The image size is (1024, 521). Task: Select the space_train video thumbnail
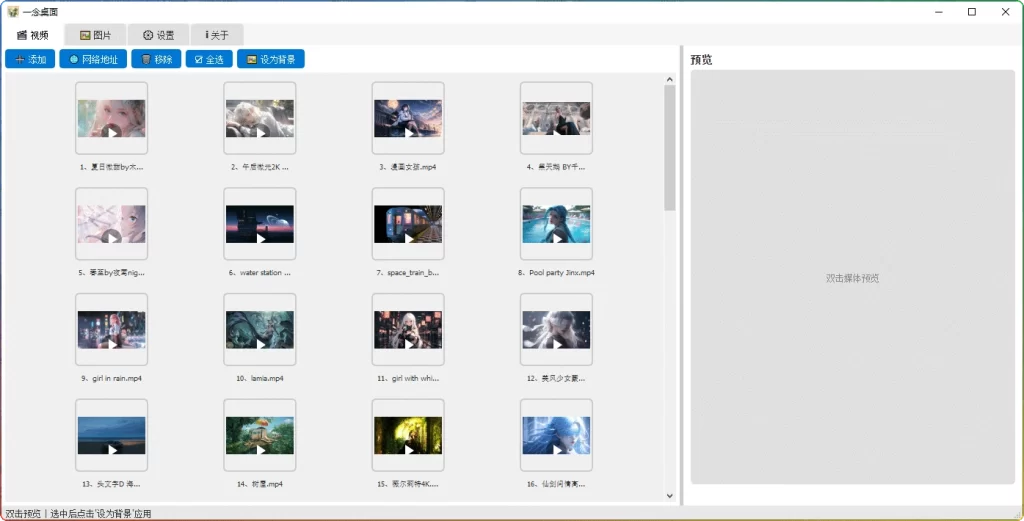coord(408,224)
